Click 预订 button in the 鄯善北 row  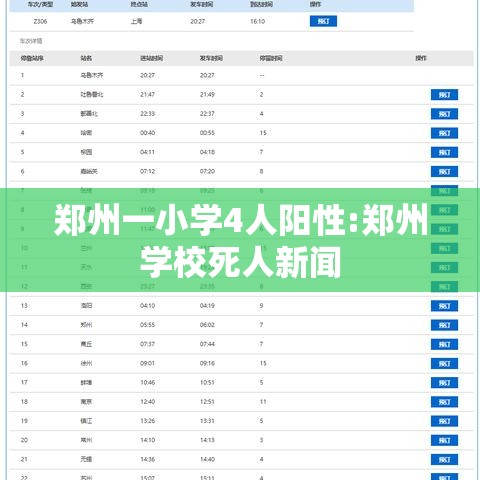point(444,114)
